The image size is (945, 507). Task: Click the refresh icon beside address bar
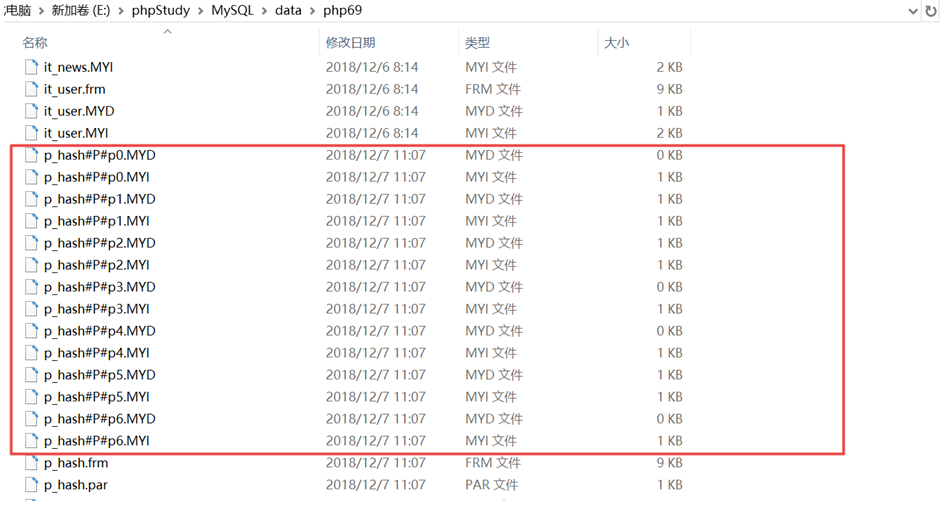[x=931, y=11]
